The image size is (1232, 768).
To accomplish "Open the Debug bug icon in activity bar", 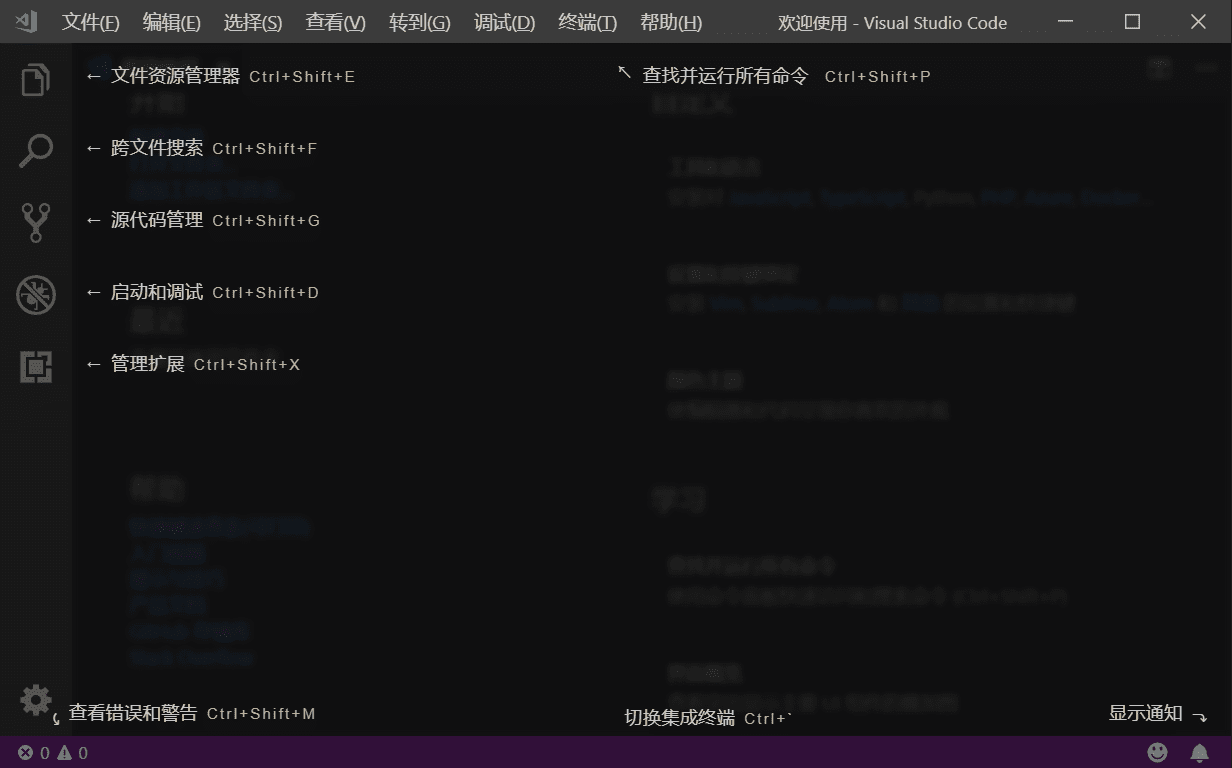I will [35, 295].
